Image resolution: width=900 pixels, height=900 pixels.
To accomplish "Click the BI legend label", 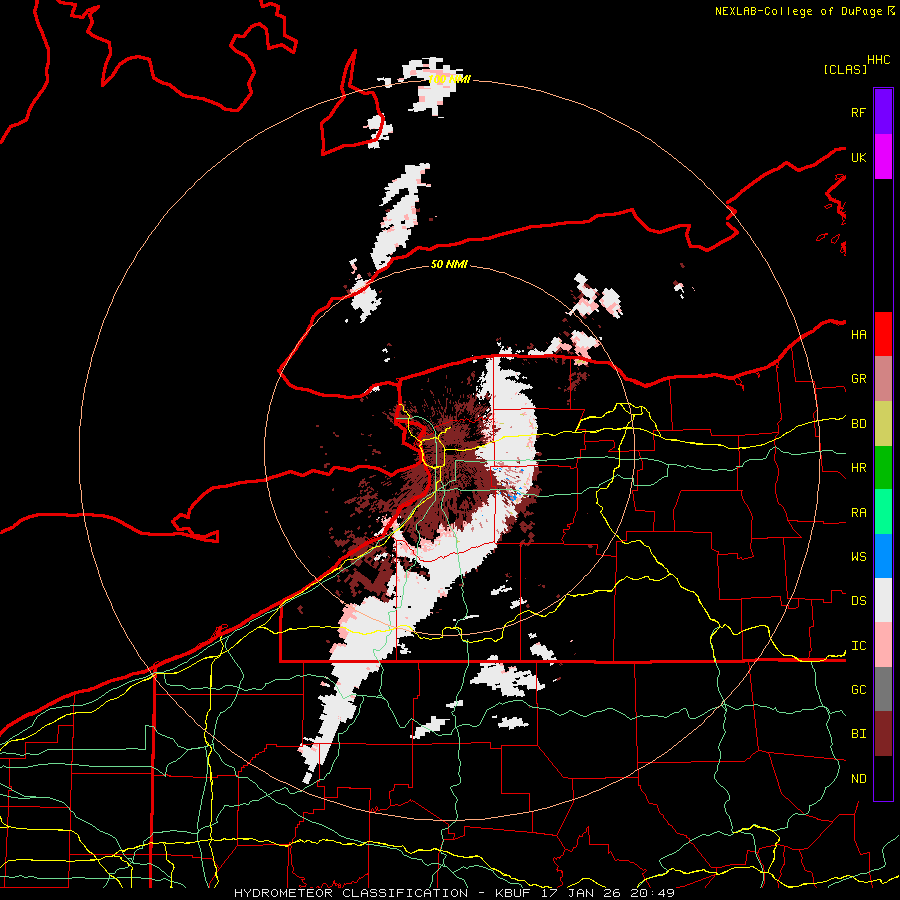I will (858, 734).
